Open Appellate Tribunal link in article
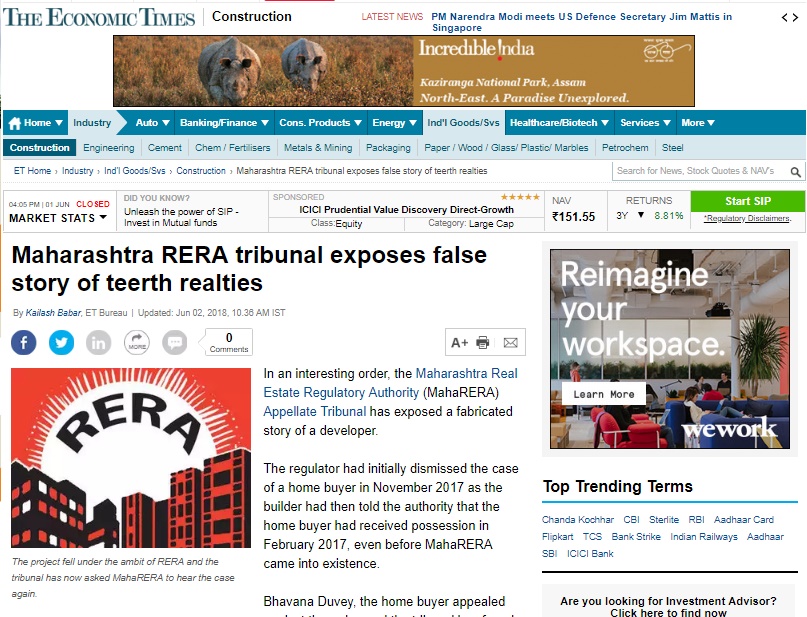 tap(314, 412)
